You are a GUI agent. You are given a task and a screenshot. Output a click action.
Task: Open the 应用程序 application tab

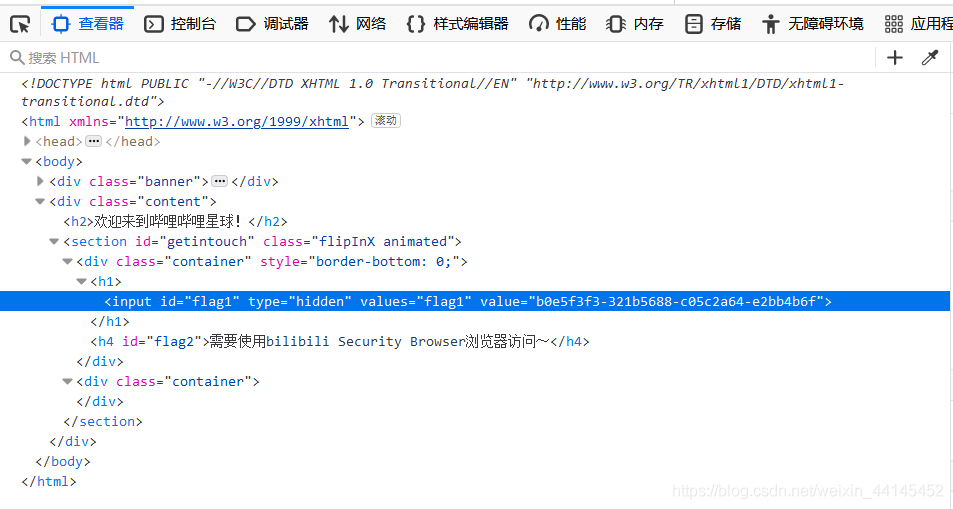(x=918, y=24)
